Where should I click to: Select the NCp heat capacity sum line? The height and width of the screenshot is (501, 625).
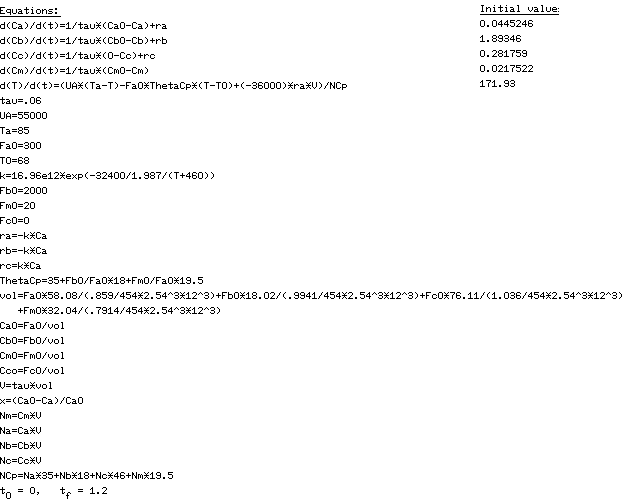[x=86, y=475]
